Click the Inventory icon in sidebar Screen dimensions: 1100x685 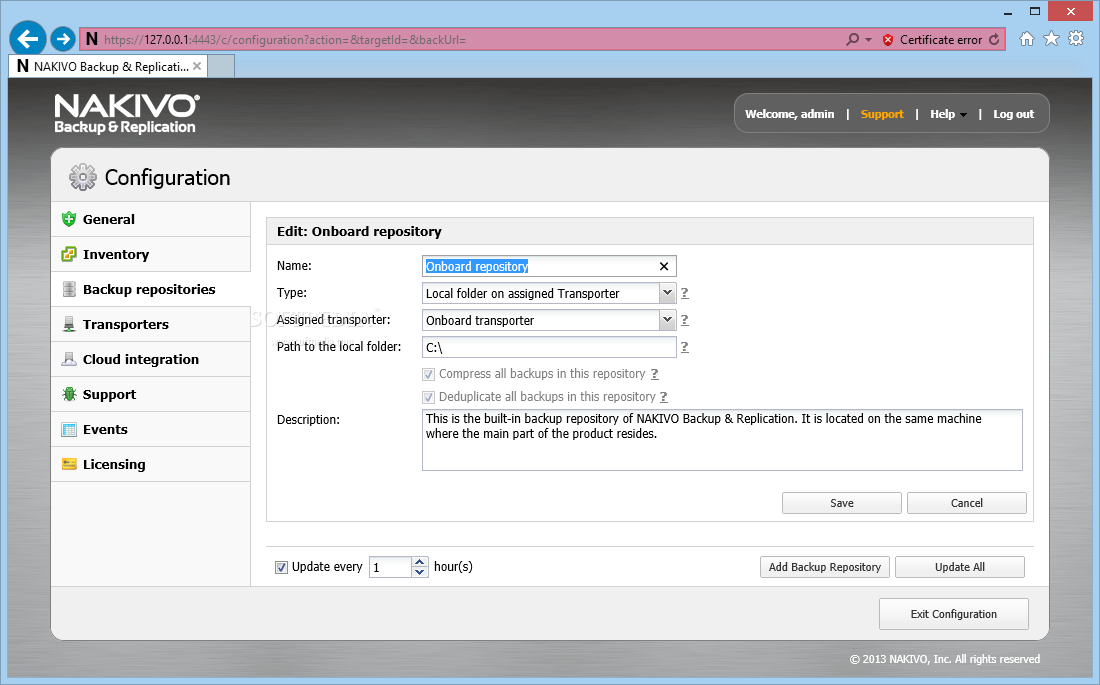tap(69, 254)
